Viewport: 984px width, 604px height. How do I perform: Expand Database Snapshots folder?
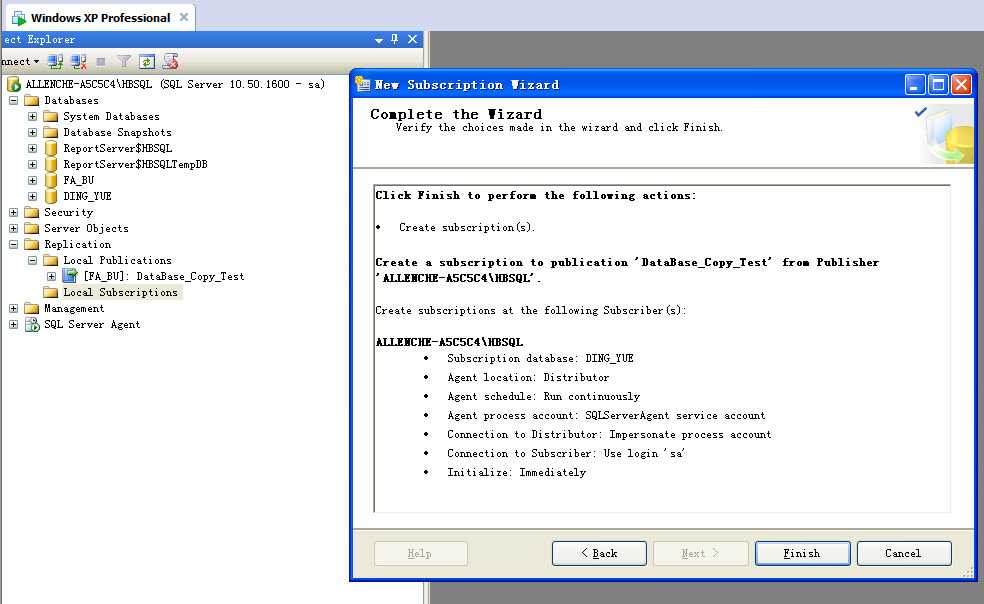coord(33,132)
